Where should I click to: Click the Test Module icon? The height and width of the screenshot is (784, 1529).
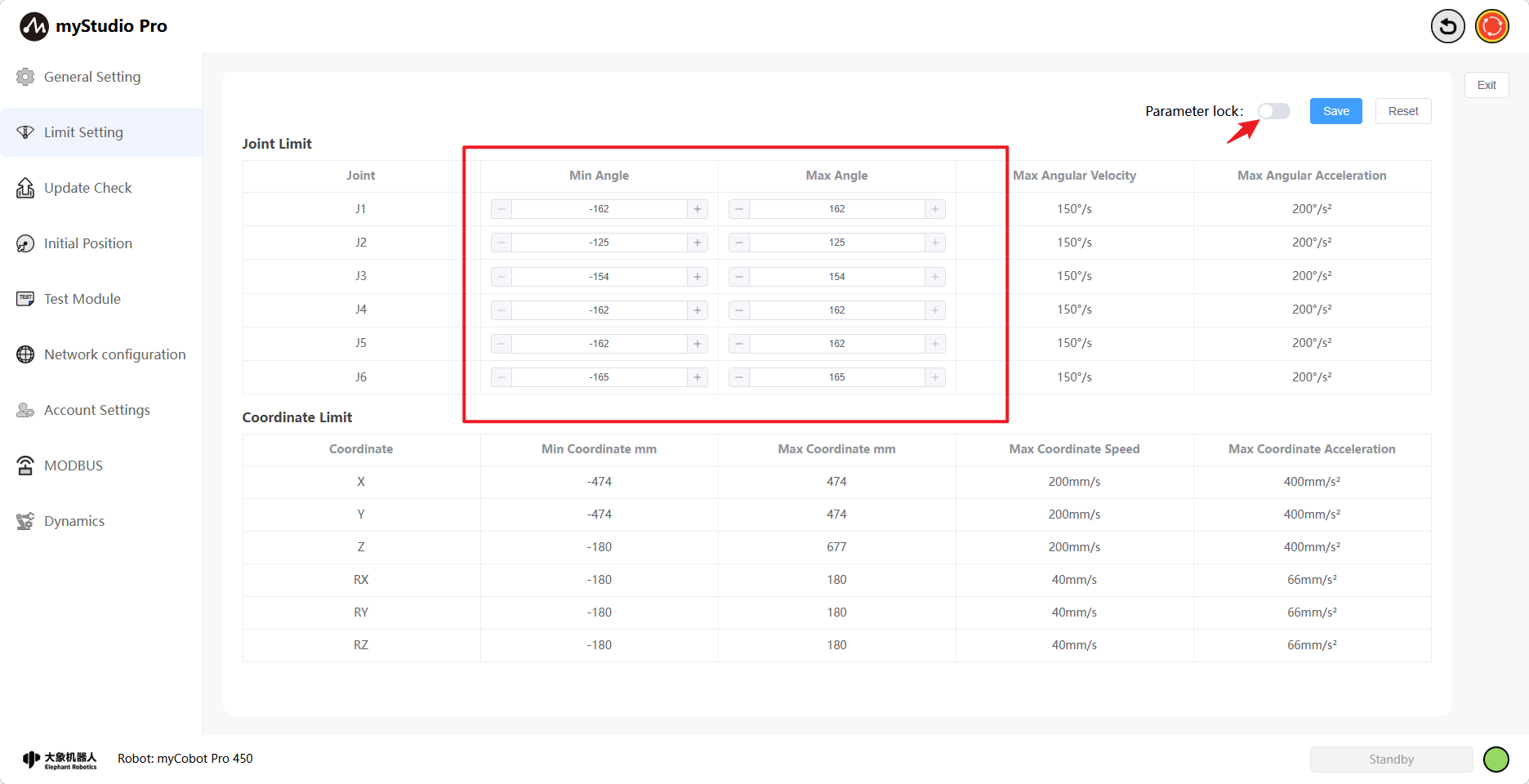25,299
